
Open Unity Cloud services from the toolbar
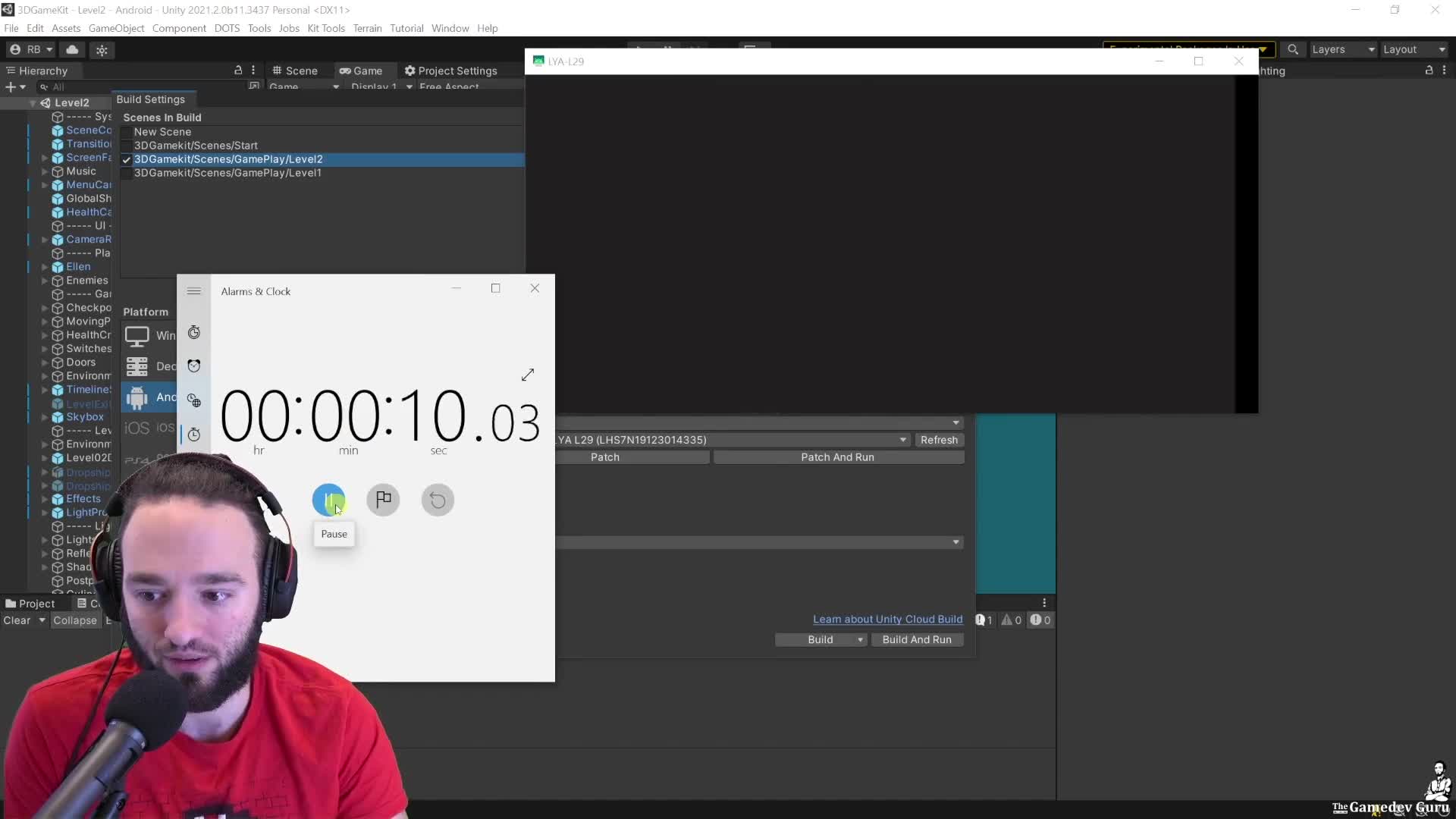[73, 49]
